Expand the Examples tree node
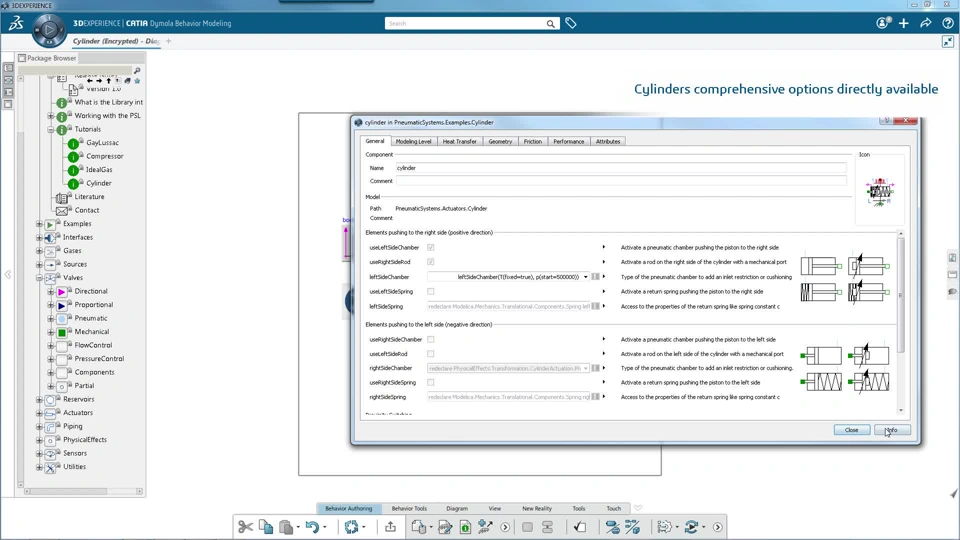Image resolution: width=960 pixels, height=540 pixels. (39, 224)
